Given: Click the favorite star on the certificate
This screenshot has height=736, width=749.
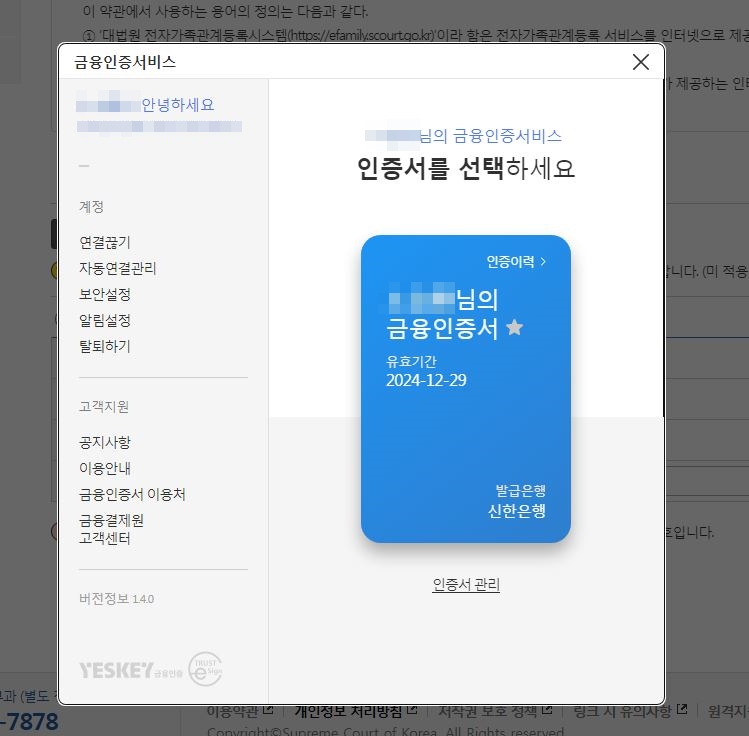Looking at the screenshot, I should pyautogui.click(x=514, y=328).
